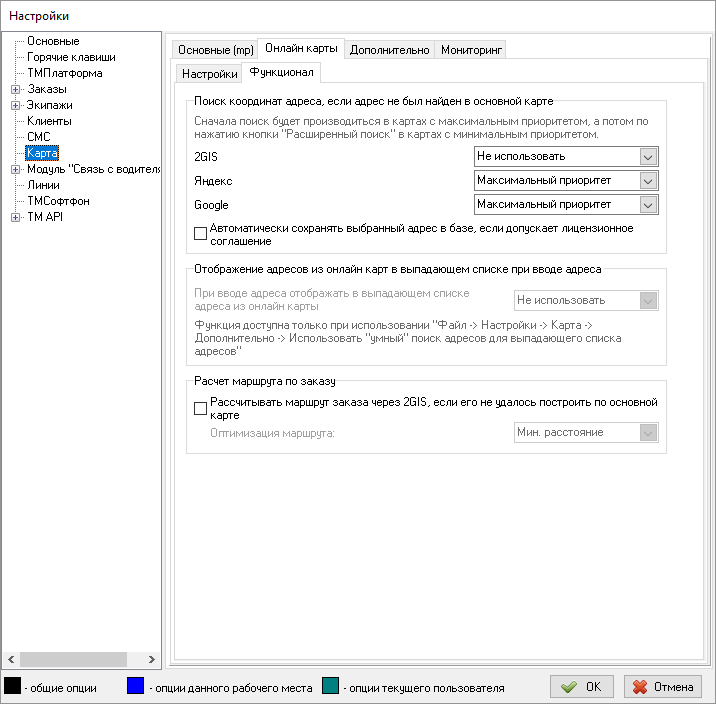Click the teal current user options swatch
Viewport: 716px width, 704px height.
331,687
